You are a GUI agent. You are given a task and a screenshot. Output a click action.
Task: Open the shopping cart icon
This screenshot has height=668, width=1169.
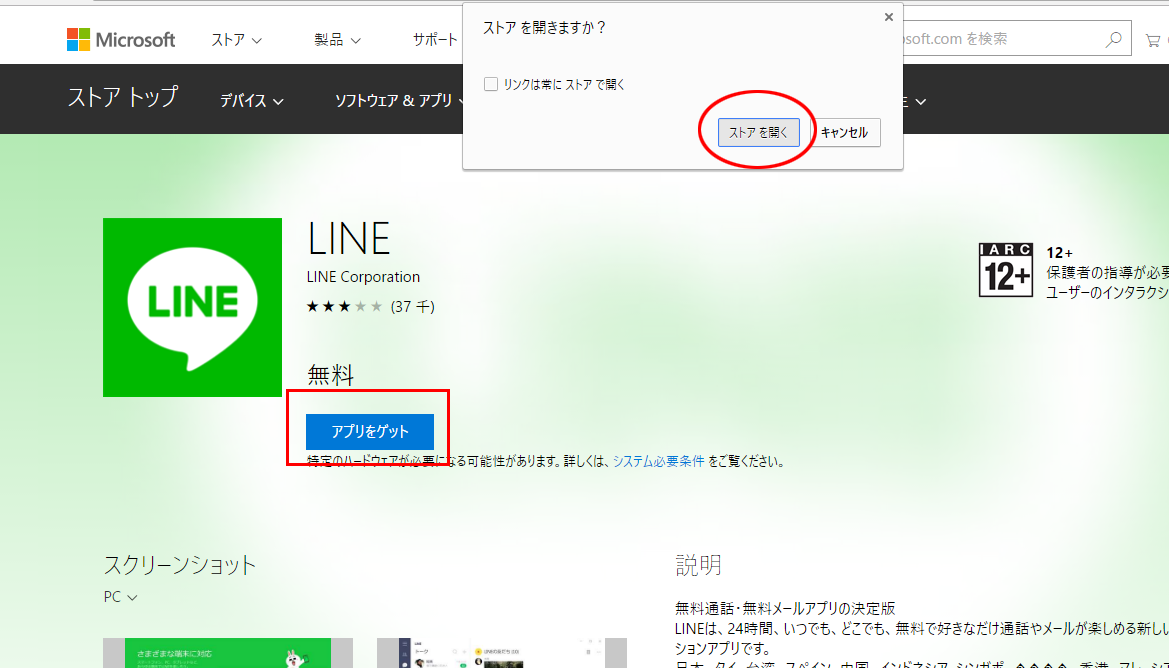1153,40
